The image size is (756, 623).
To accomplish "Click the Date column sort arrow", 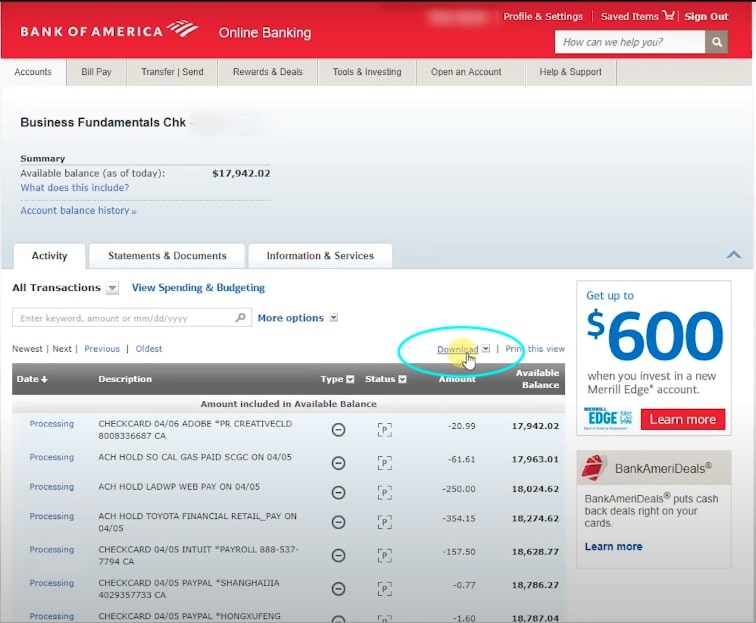I will tap(44, 379).
